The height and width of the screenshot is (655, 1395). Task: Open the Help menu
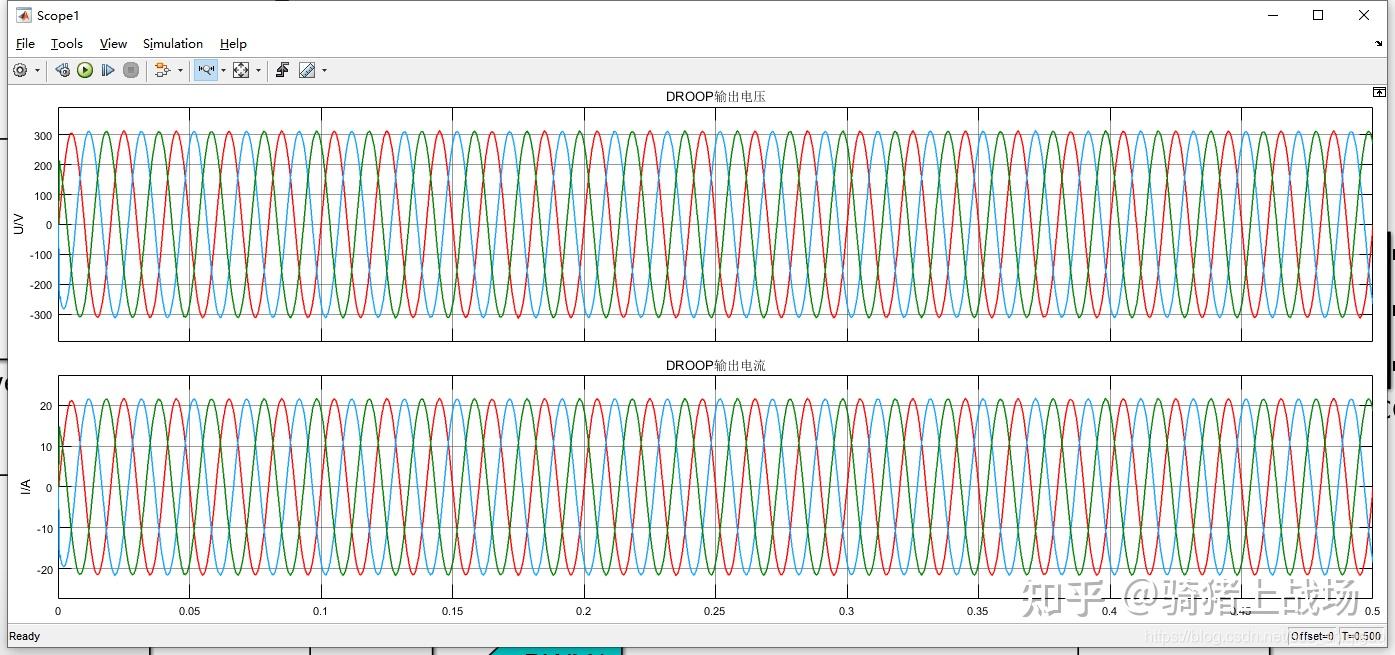point(233,44)
